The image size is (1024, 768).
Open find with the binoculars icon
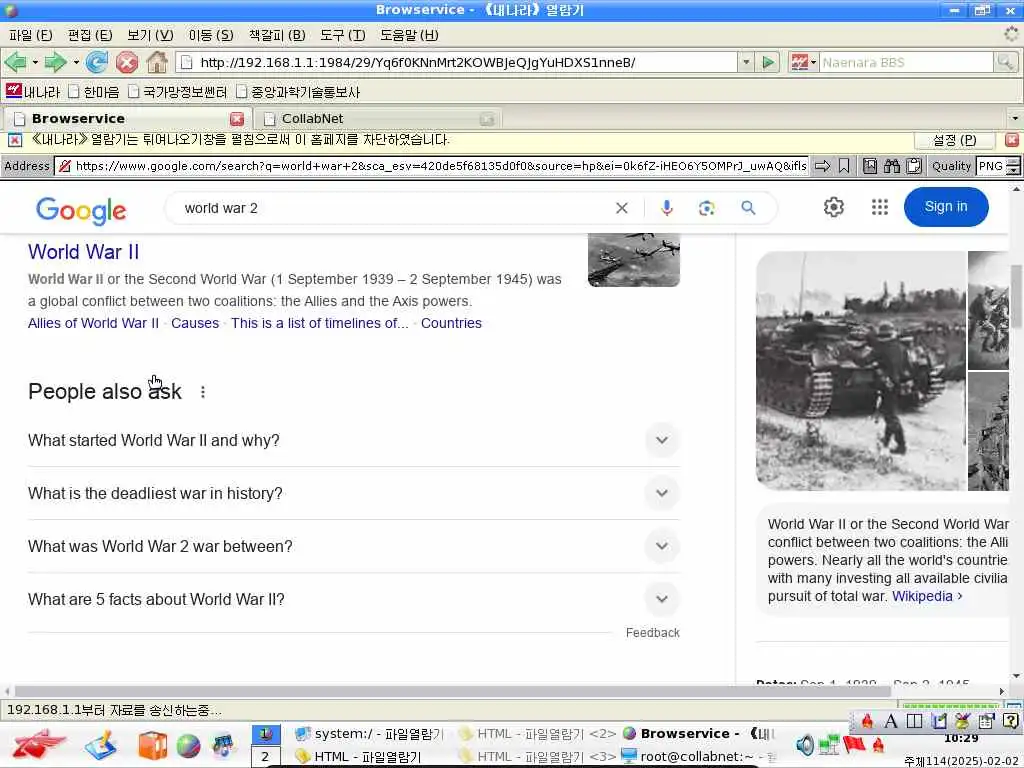pyautogui.click(x=891, y=166)
